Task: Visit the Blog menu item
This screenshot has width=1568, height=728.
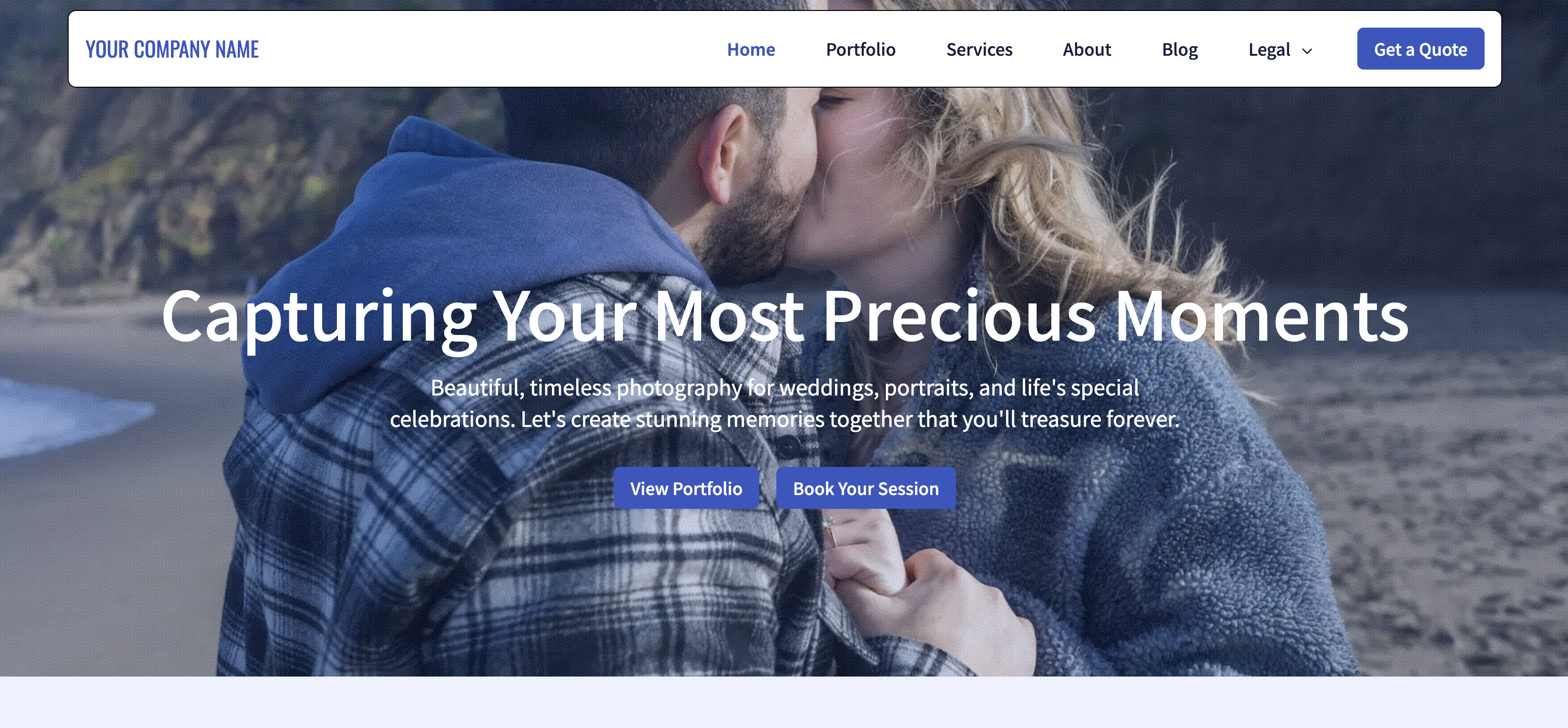Action: point(1179,49)
